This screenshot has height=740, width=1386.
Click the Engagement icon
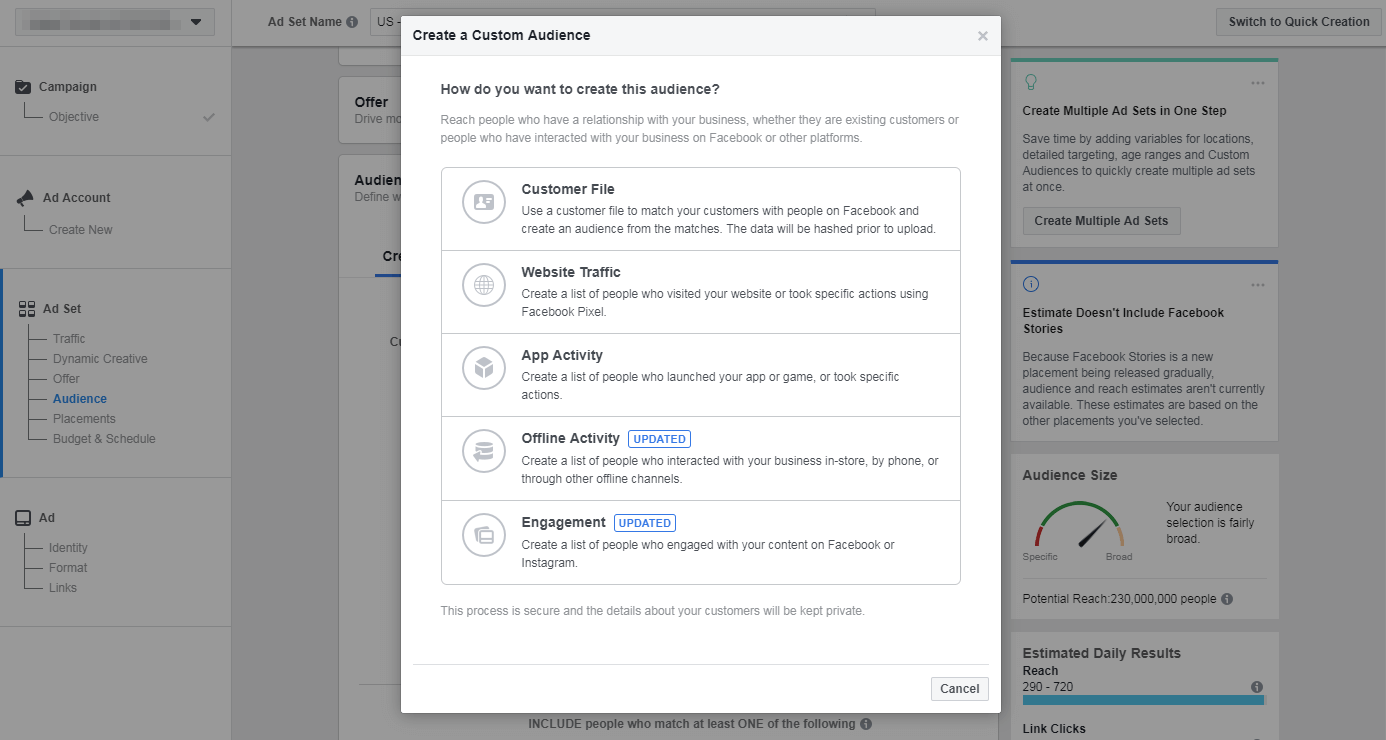[x=484, y=535]
